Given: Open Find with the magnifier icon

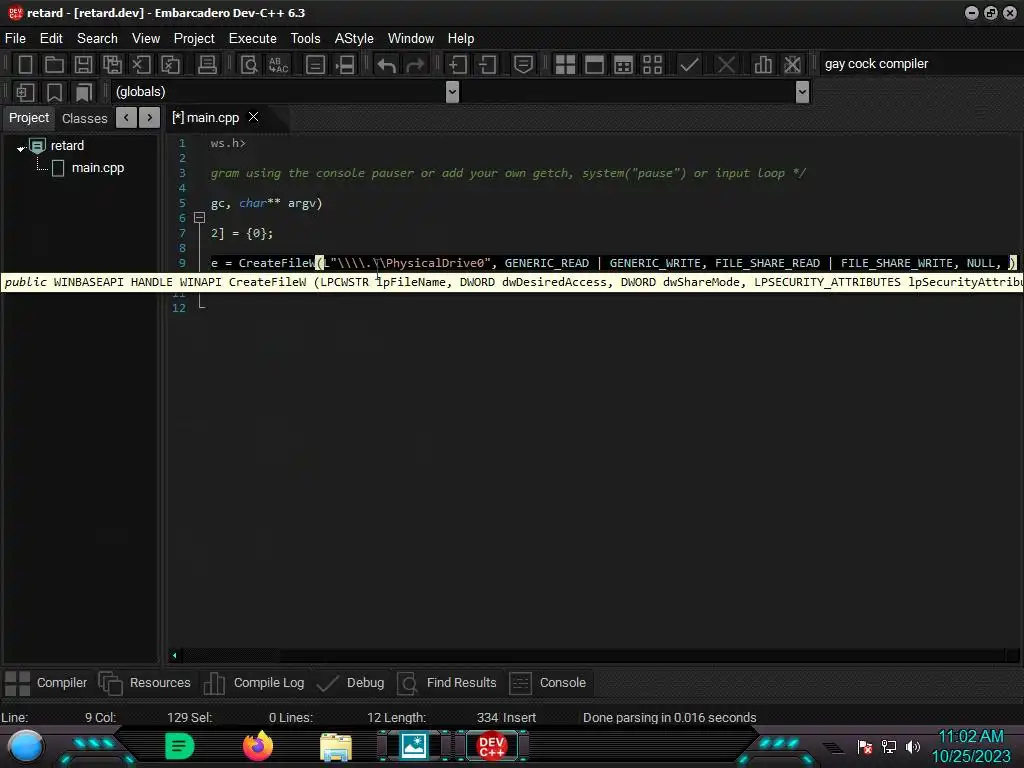Looking at the screenshot, I should [x=249, y=65].
